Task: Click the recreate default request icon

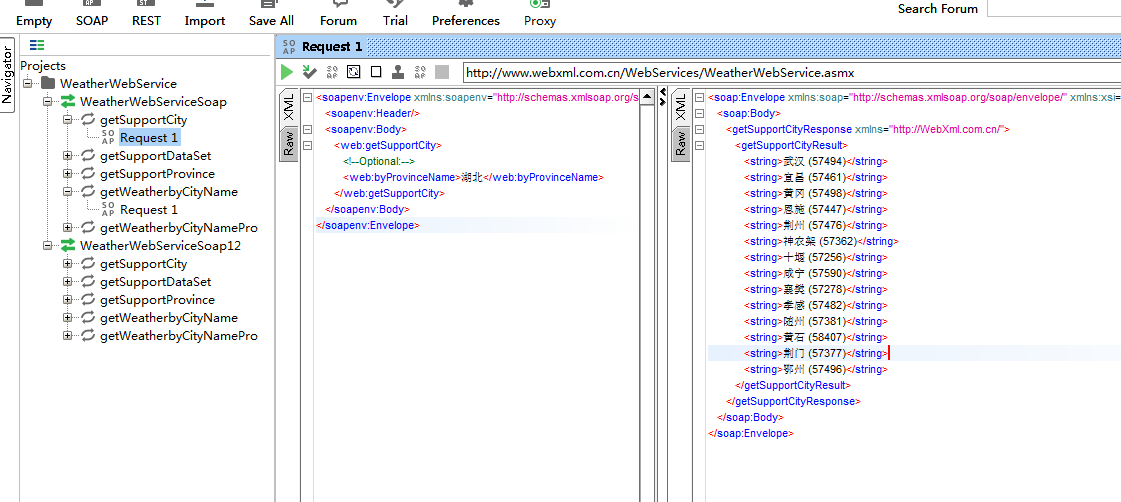Action: [354, 72]
